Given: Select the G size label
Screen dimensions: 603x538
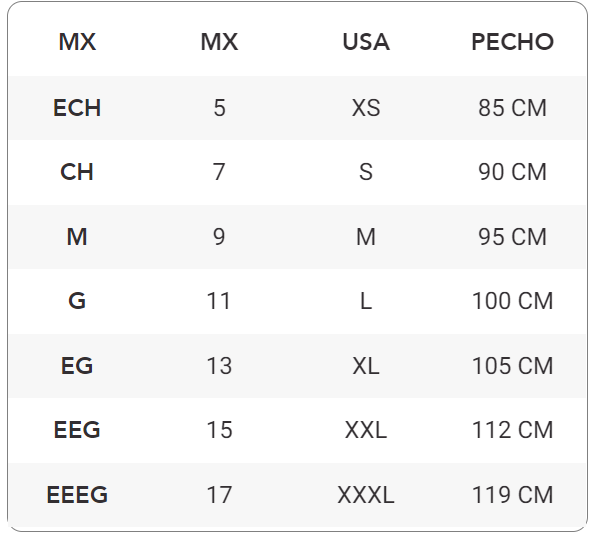Looking at the screenshot, I should (77, 301).
